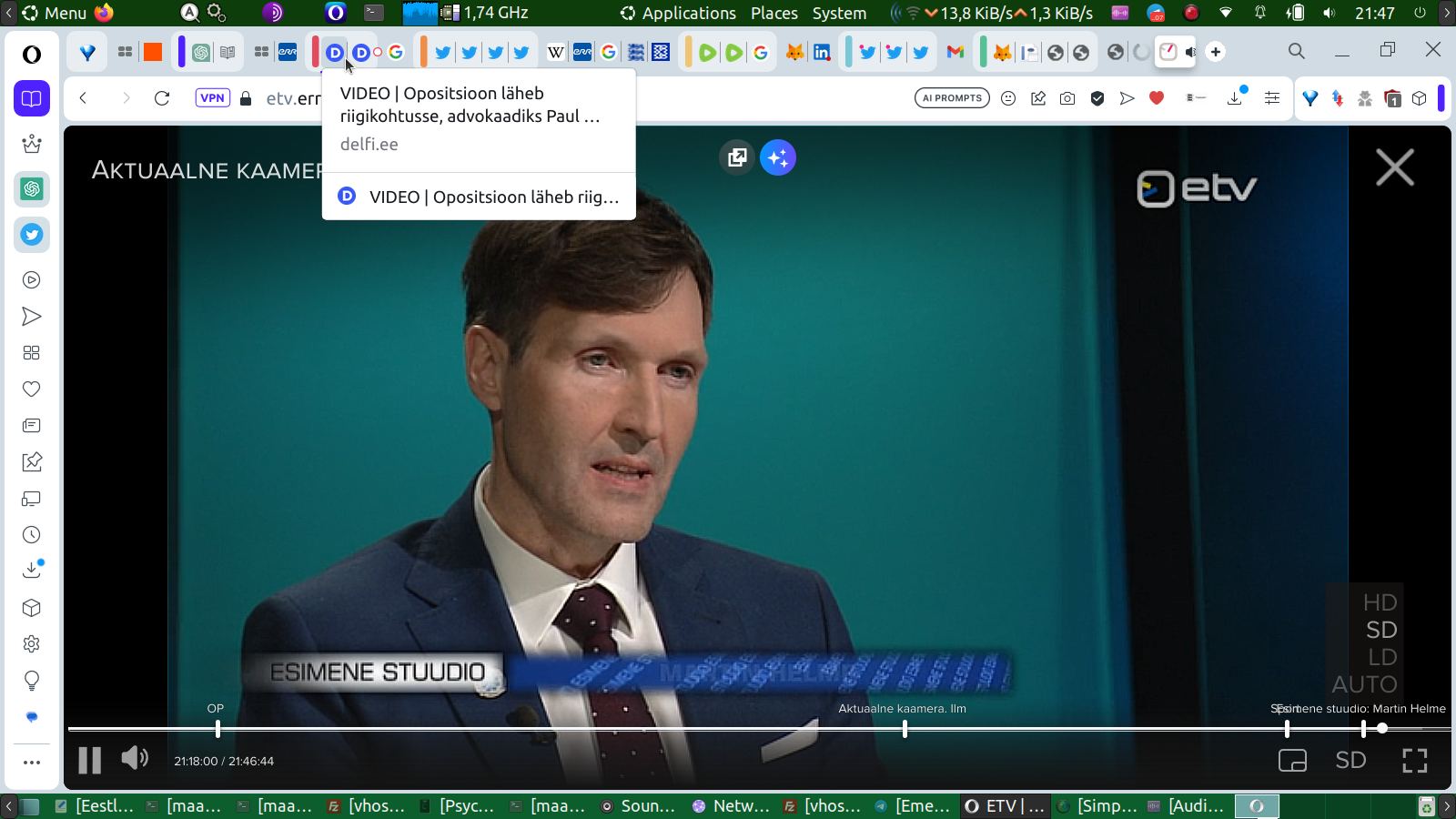
Task: Select HD video quality
Action: point(1380,602)
